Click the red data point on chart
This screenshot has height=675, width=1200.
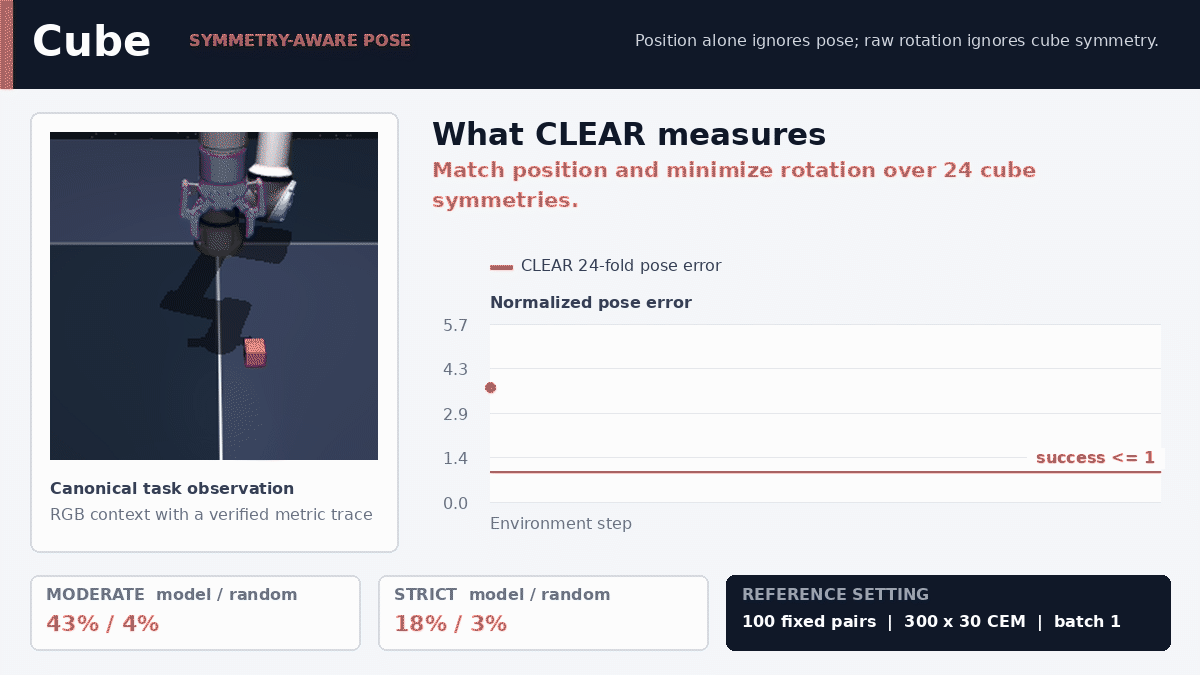tap(490, 388)
